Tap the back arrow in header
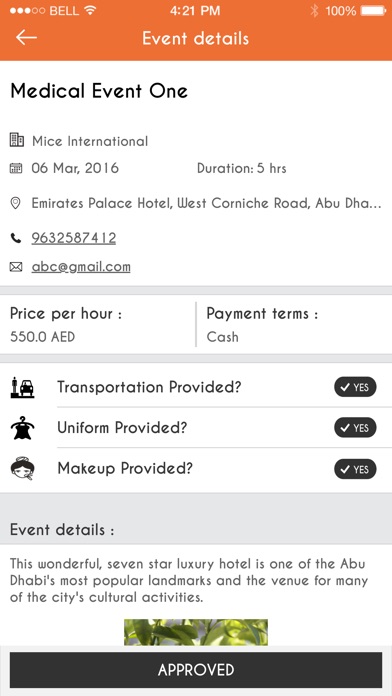Image resolution: width=392 pixels, height=696 pixels. (x=26, y=38)
